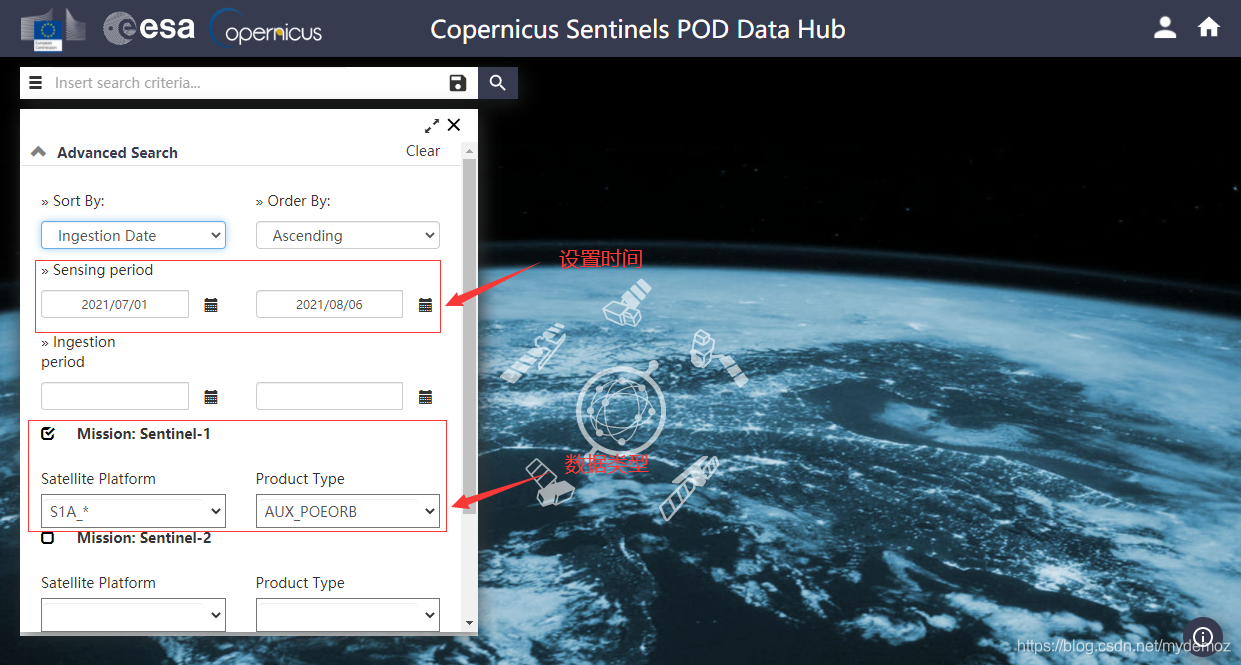Click the Ingestion period label
1241x665 pixels.
tap(78, 352)
